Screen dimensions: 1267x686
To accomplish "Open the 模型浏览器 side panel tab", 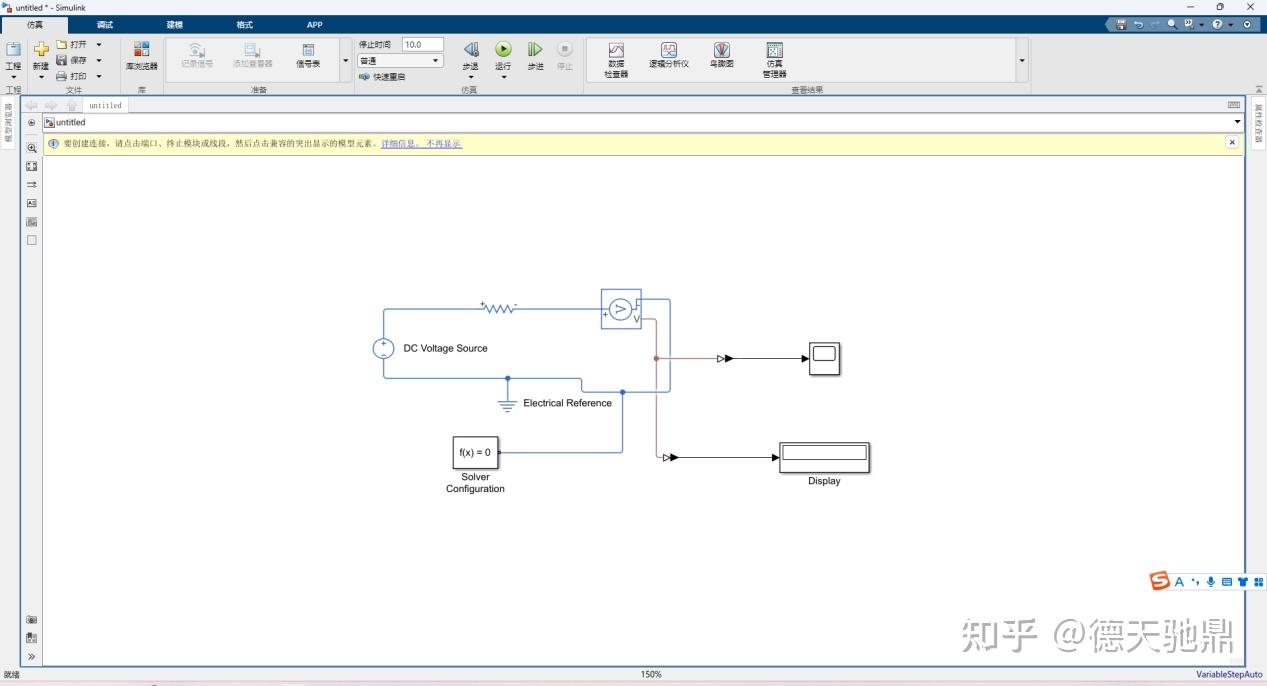I will point(9,124).
